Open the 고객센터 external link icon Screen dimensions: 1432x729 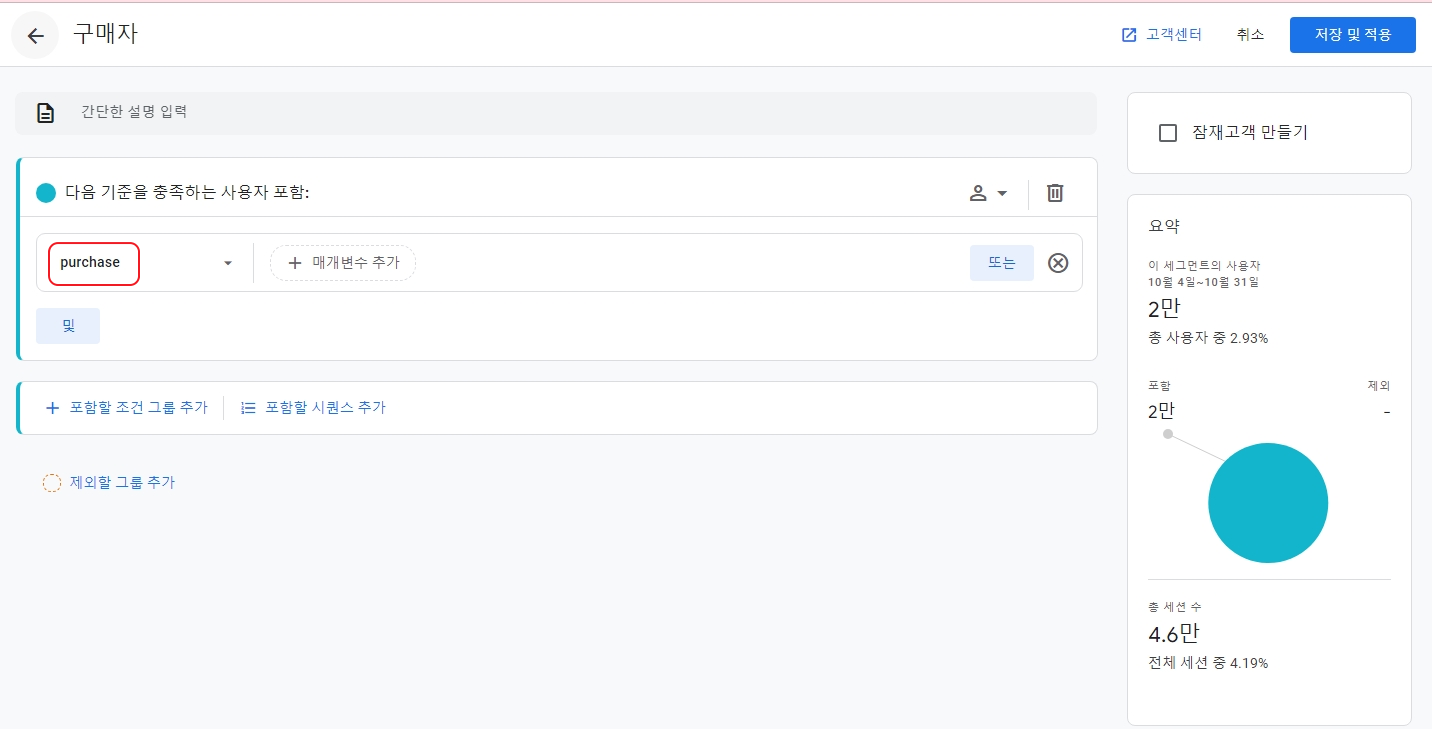(1129, 35)
